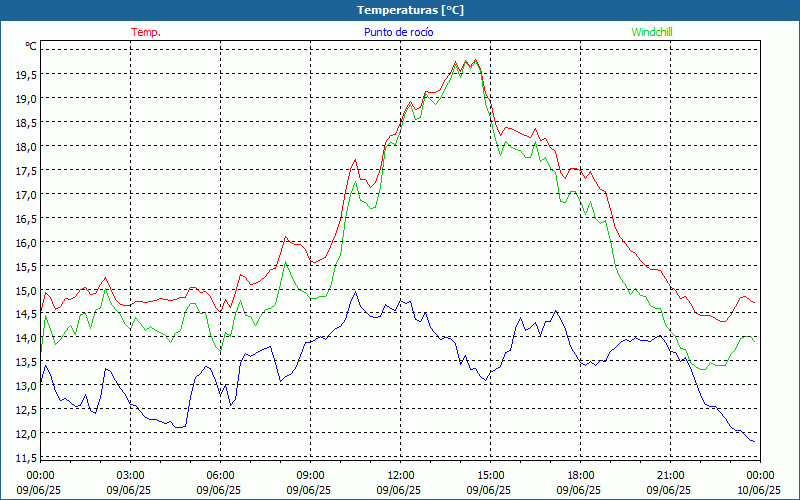The height and width of the screenshot is (500, 800).
Task: Click the 03:00 time axis label
Action: pyautogui.click(x=131, y=476)
